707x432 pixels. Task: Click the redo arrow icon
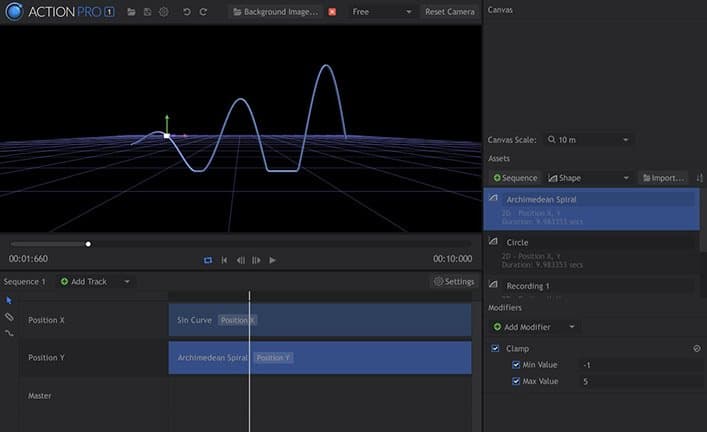pyautogui.click(x=203, y=12)
